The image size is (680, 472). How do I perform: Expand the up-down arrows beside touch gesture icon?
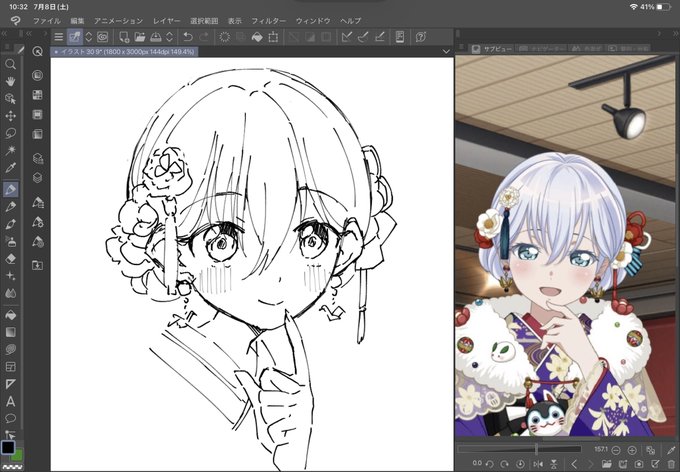coord(88,37)
